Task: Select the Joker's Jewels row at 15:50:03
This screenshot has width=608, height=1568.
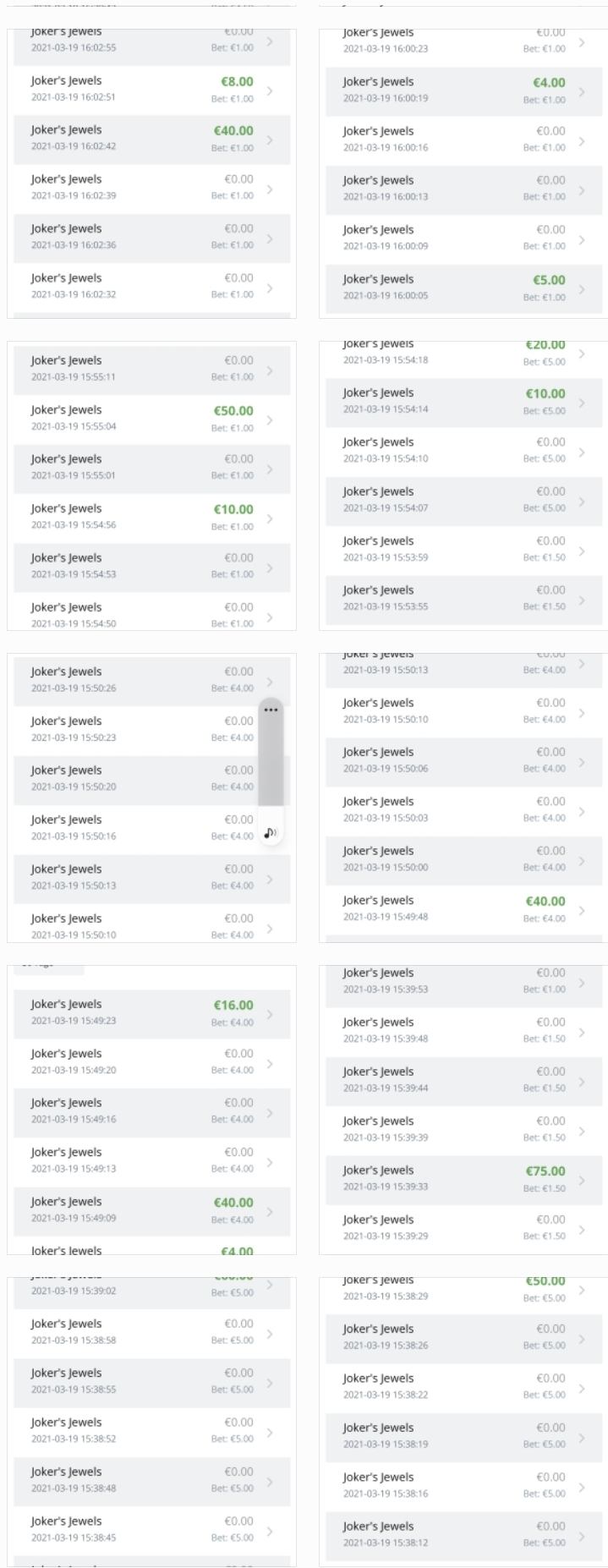Action: click(x=457, y=810)
